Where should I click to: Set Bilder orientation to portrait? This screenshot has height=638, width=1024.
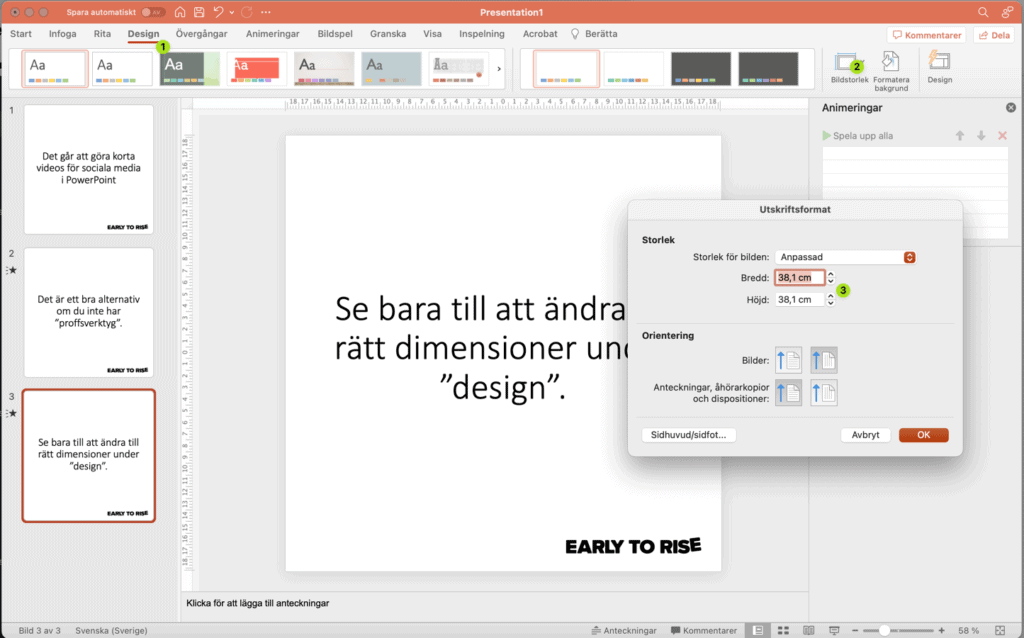click(x=788, y=360)
